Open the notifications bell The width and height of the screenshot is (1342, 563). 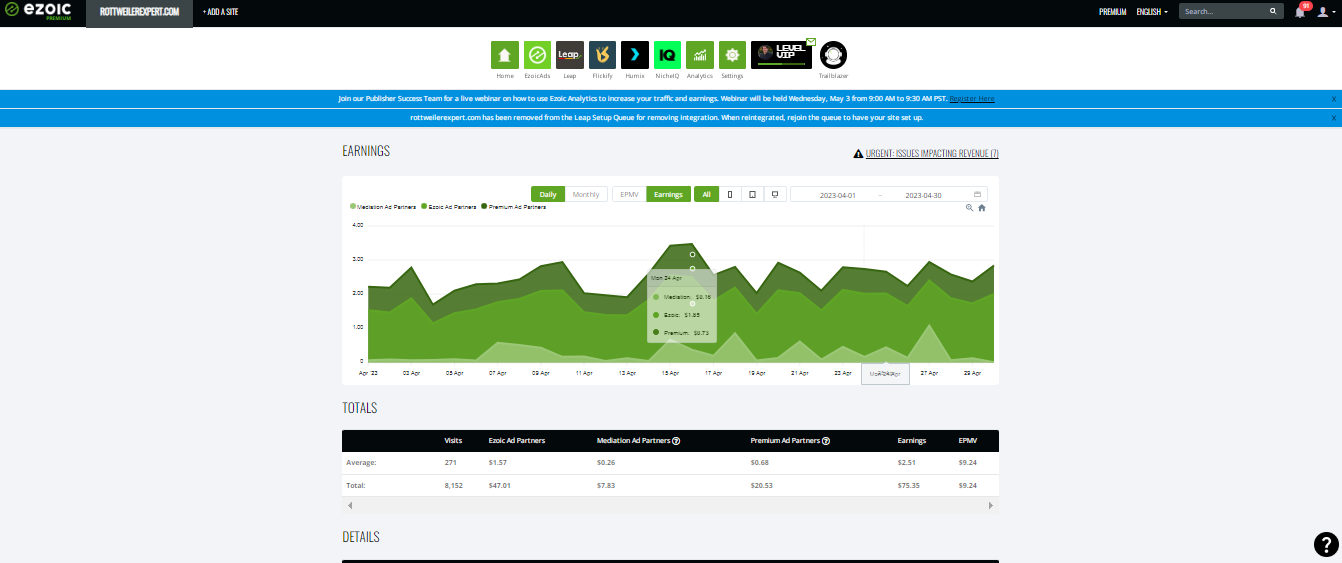point(1300,11)
